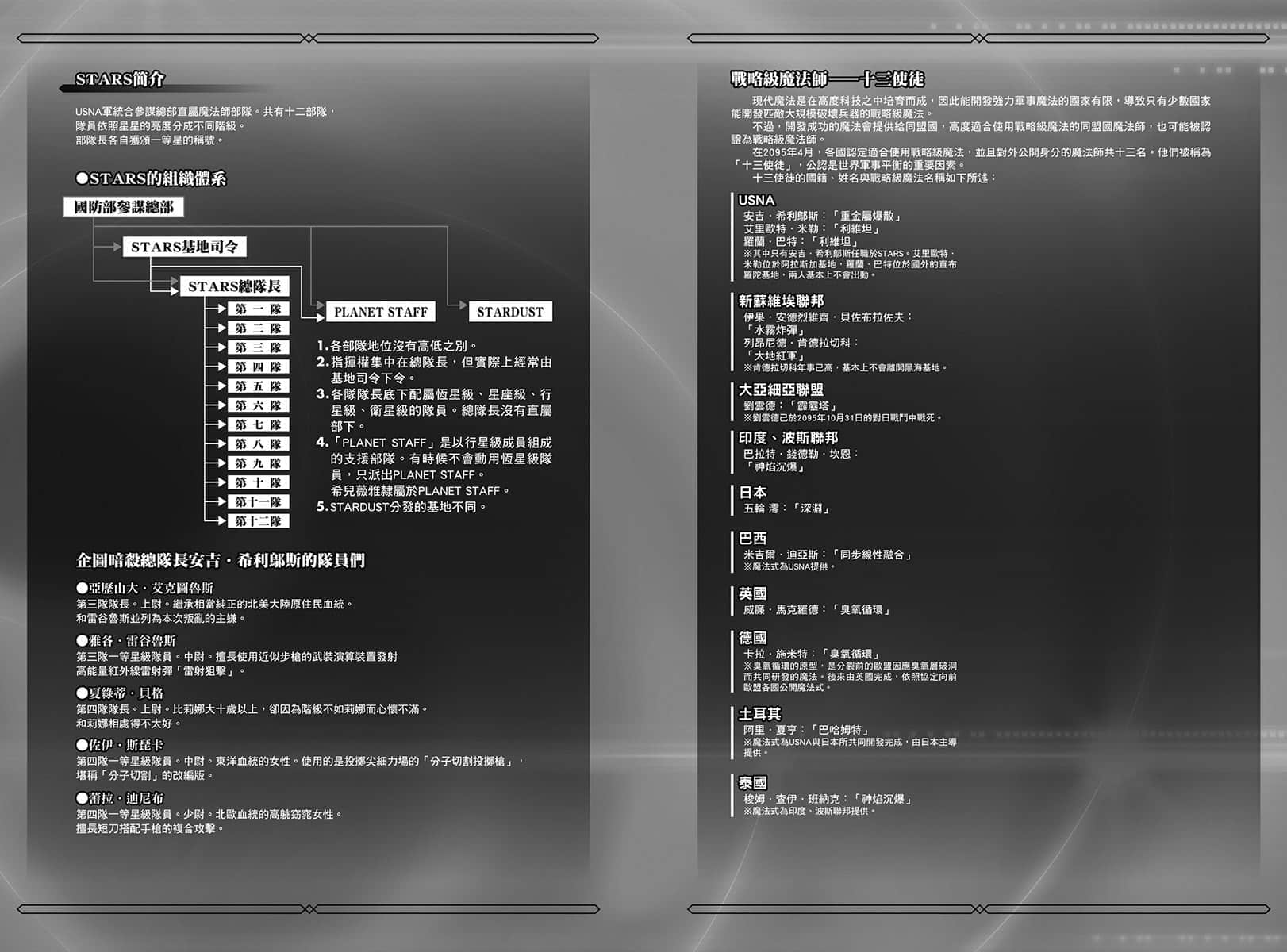Viewport: 1287px width, 952px height.
Task: Select the line '五輪 澪:「深淵」'
Action: pos(787,509)
